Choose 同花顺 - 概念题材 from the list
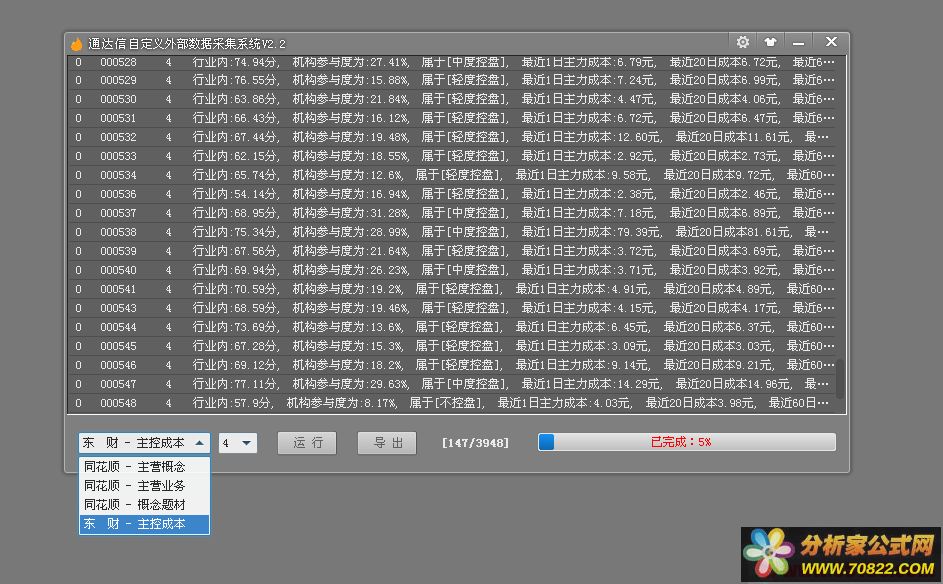943x584 pixels. pyautogui.click(x=144, y=505)
